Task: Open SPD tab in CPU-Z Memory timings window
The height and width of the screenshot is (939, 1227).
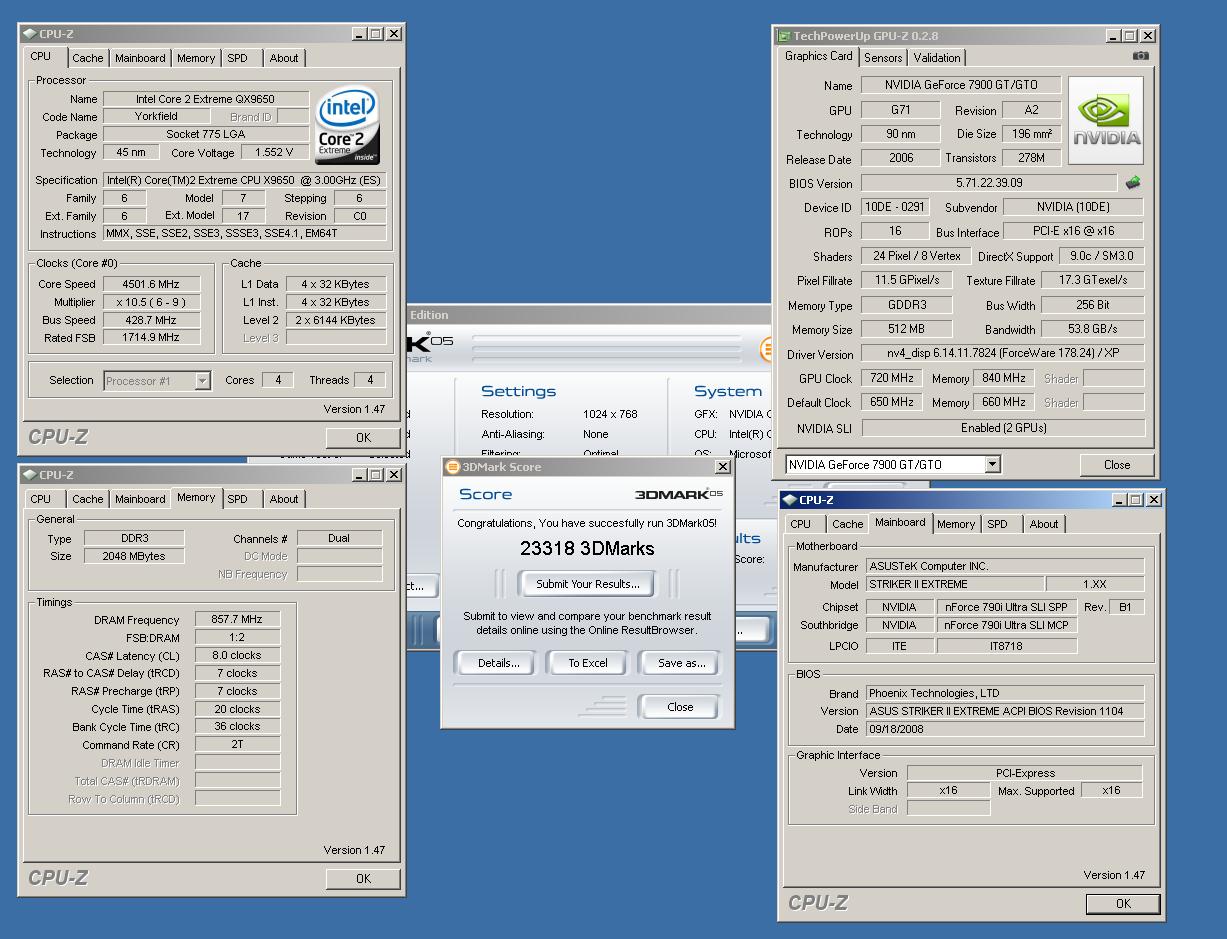Action: click(237, 499)
